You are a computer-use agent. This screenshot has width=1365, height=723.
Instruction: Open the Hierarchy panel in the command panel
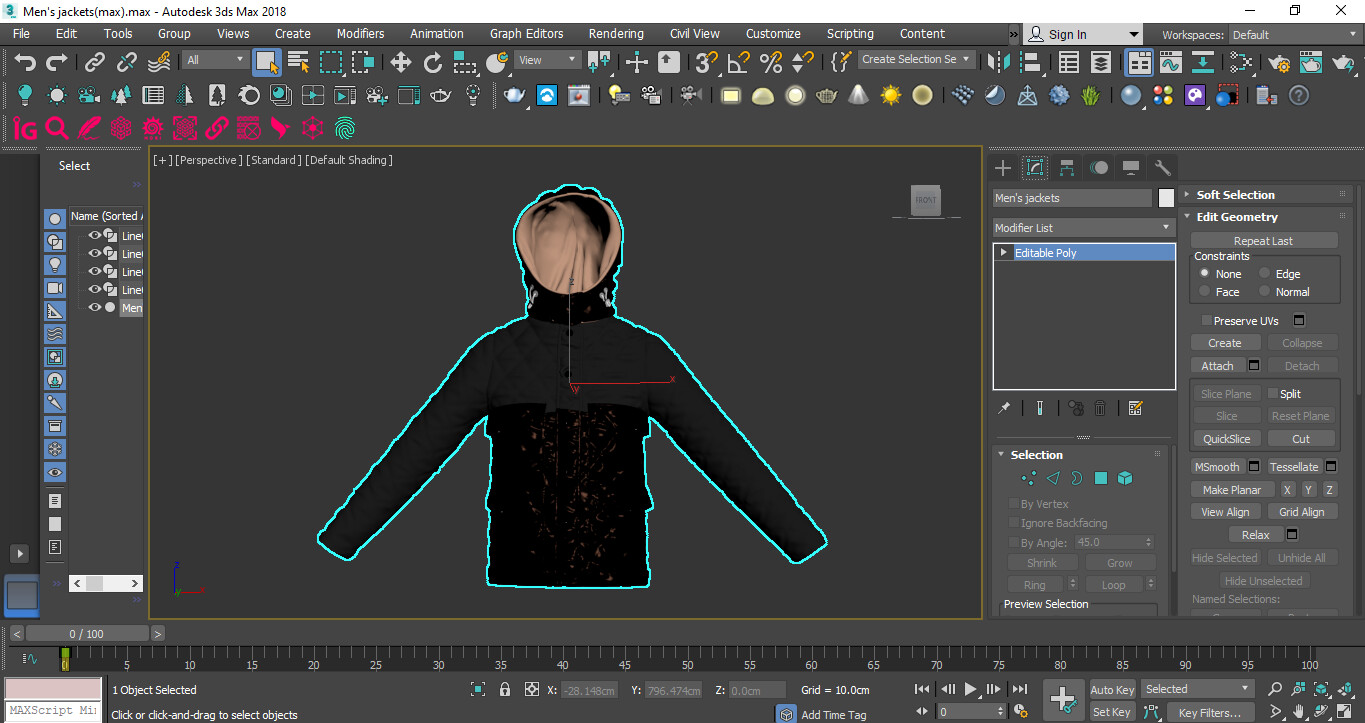[1067, 167]
